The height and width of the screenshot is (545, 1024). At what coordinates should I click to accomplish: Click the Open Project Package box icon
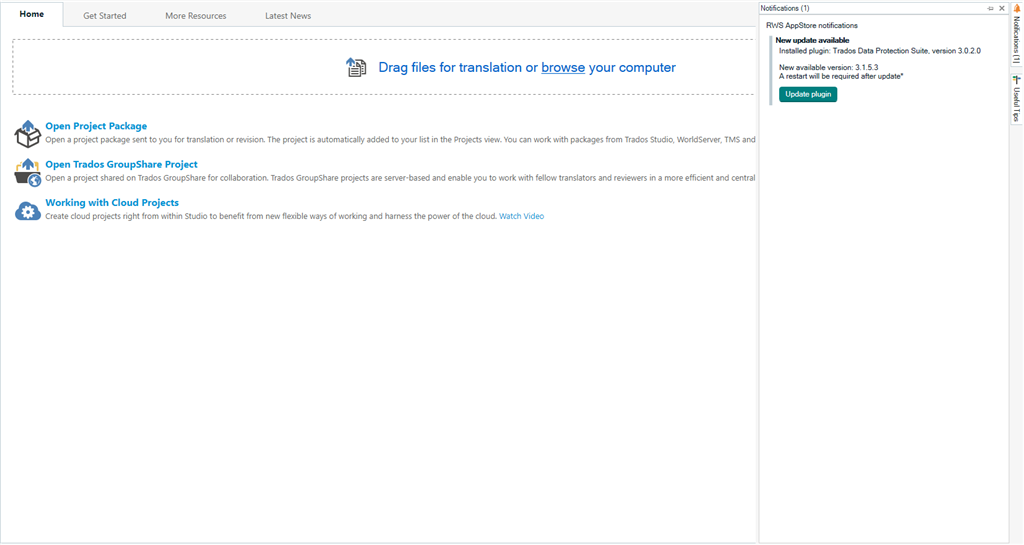click(x=27, y=134)
